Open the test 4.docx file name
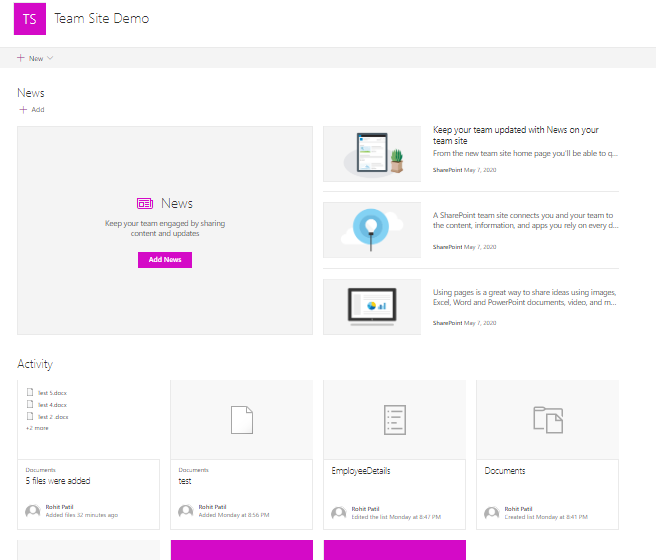 [52, 405]
